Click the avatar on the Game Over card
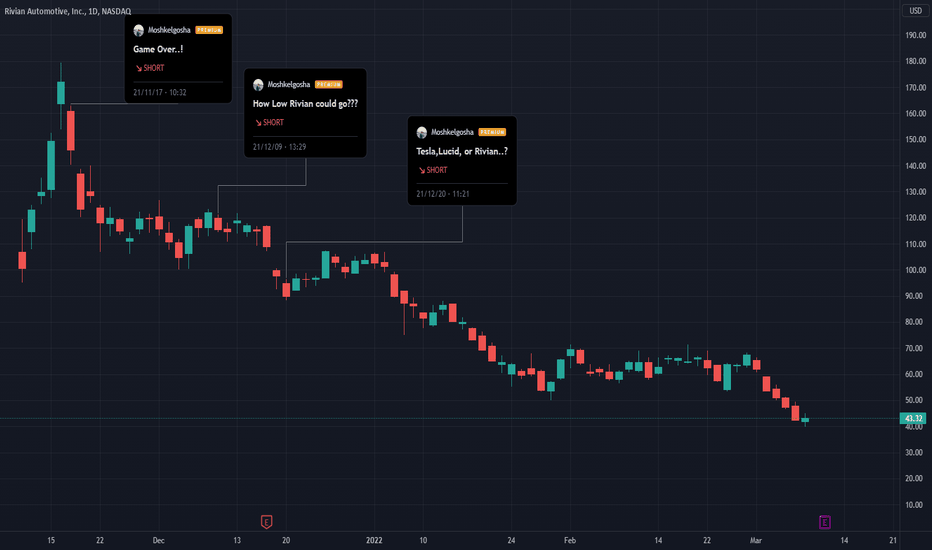This screenshot has height=550, width=932. tap(138, 30)
